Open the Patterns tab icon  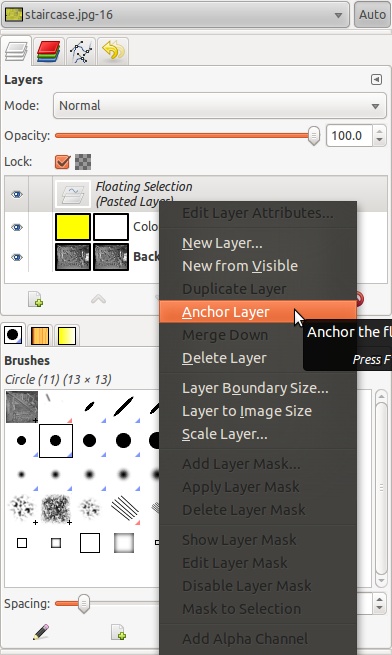(x=40, y=335)
